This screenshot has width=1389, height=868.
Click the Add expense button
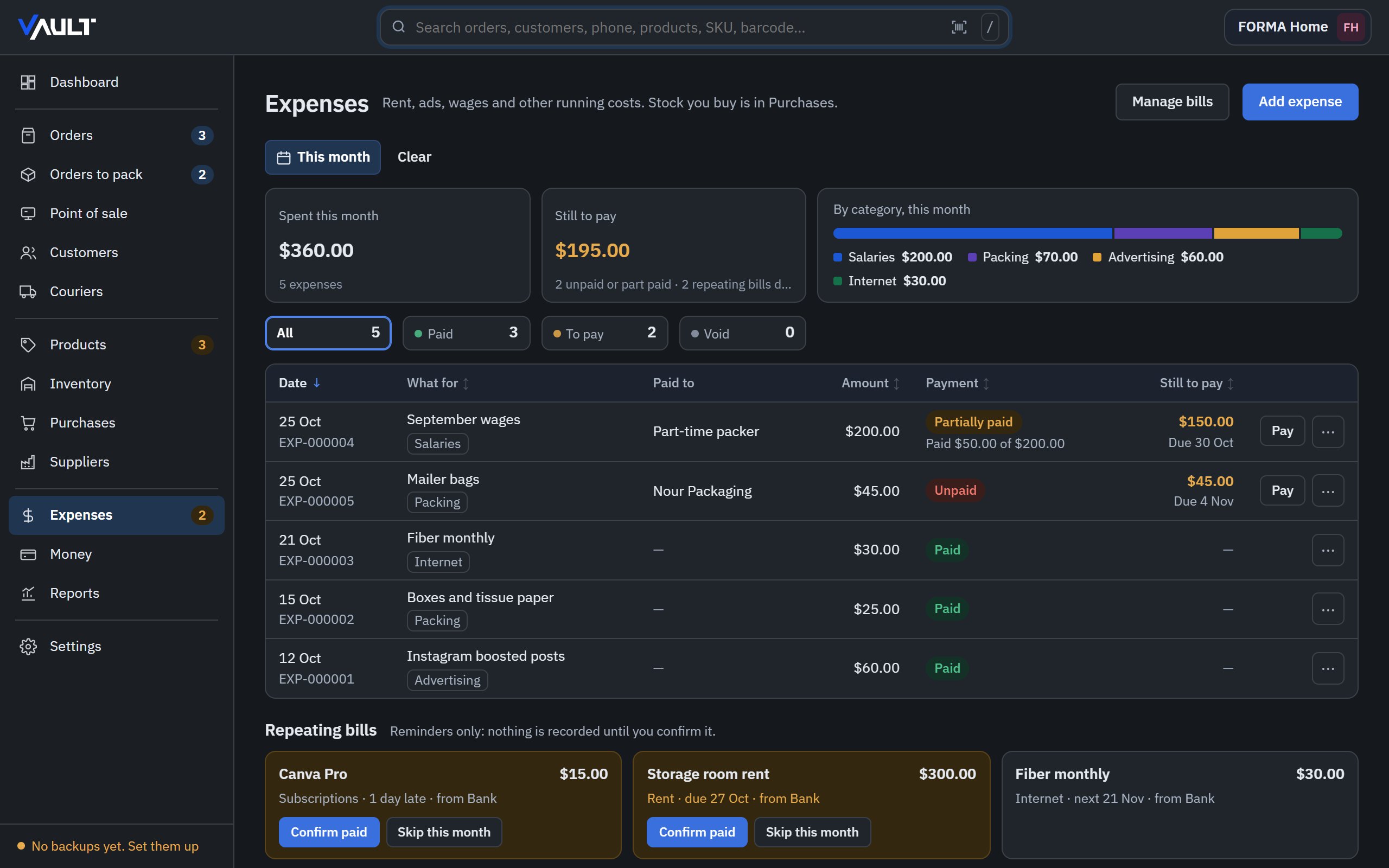coord(1300,101)
